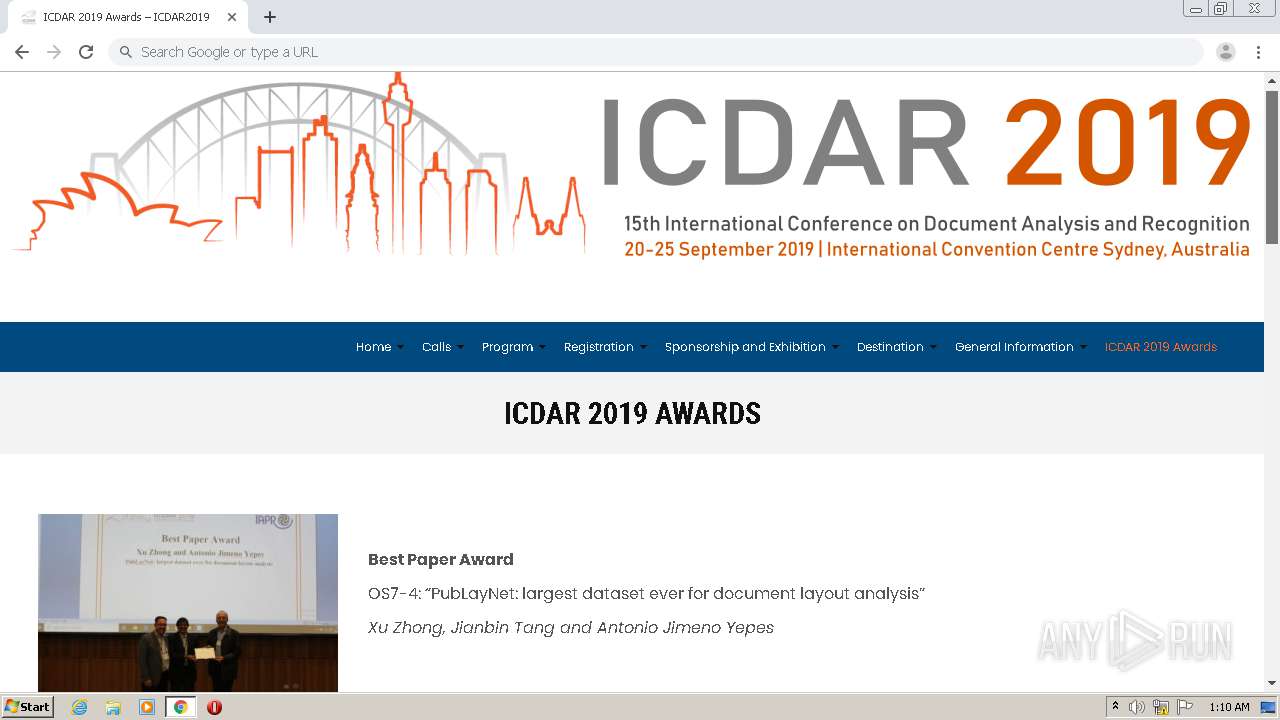The height and width of the screenshot is (720, 1280).
Task: Open the Destination menu item
Action: (890, 347)
